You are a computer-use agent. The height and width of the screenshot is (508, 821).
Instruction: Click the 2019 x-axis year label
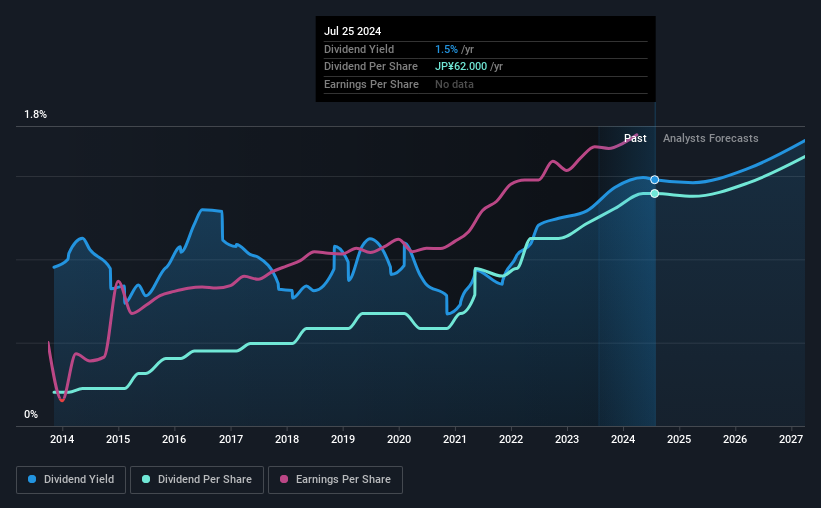coord(343,439)
